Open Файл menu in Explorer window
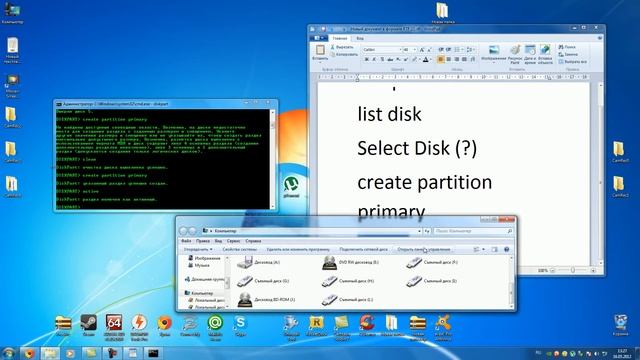 point(186,241)
